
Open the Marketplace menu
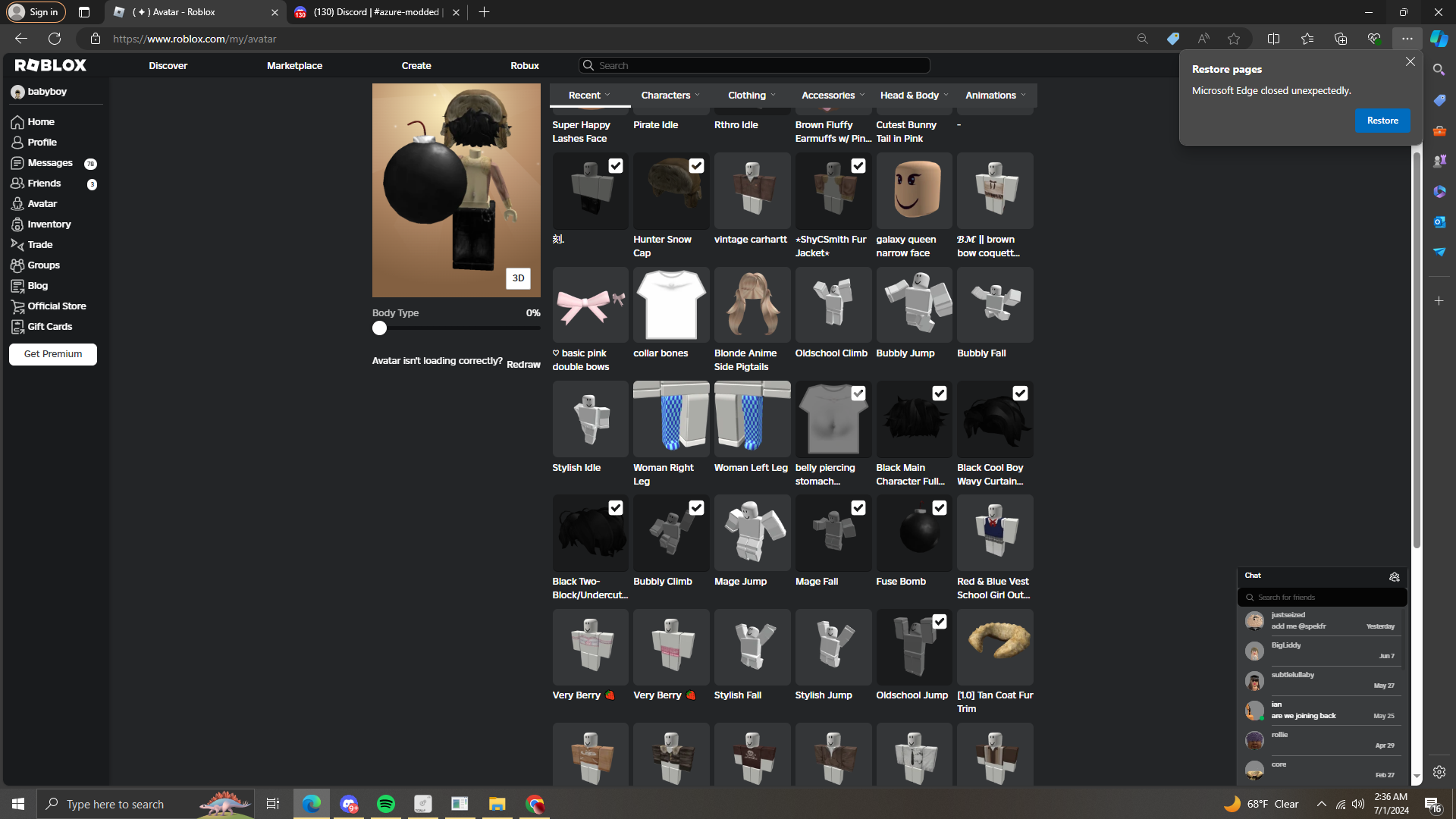294,66
